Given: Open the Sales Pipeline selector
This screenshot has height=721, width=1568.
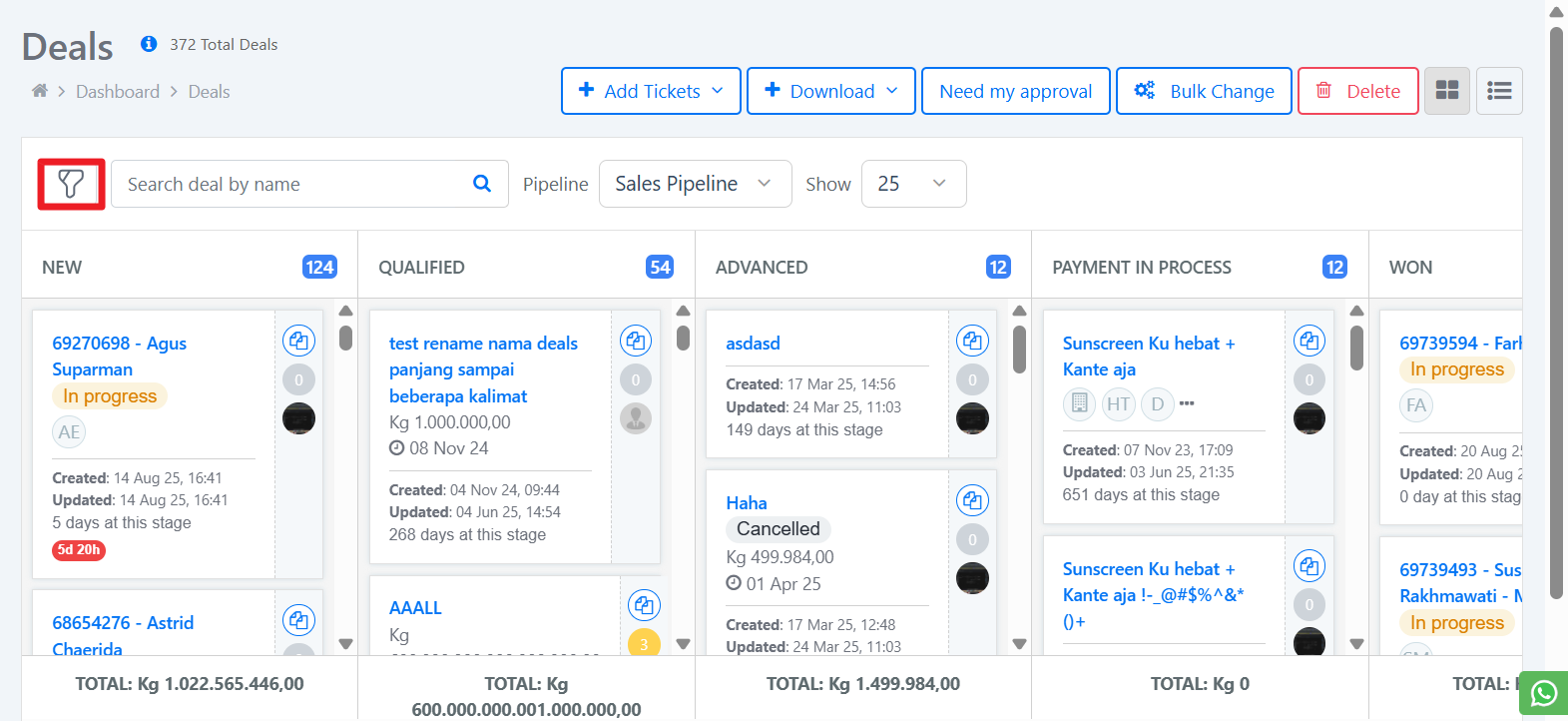Looking at the screenshot, I should 695,184.
